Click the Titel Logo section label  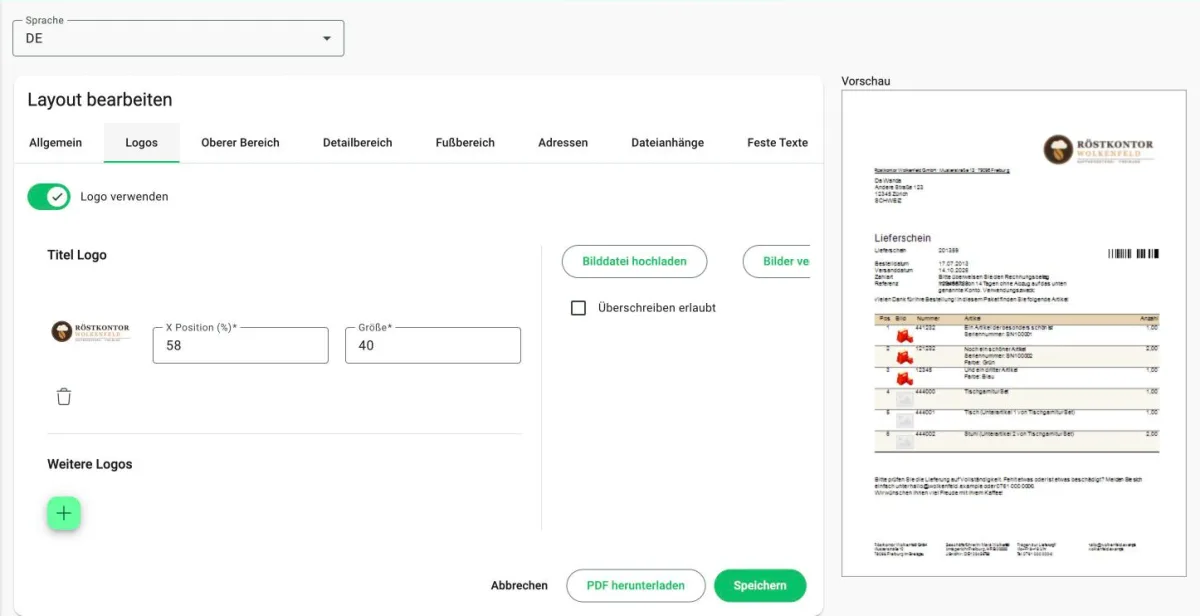pyautogui.click(x=77, y=255)
